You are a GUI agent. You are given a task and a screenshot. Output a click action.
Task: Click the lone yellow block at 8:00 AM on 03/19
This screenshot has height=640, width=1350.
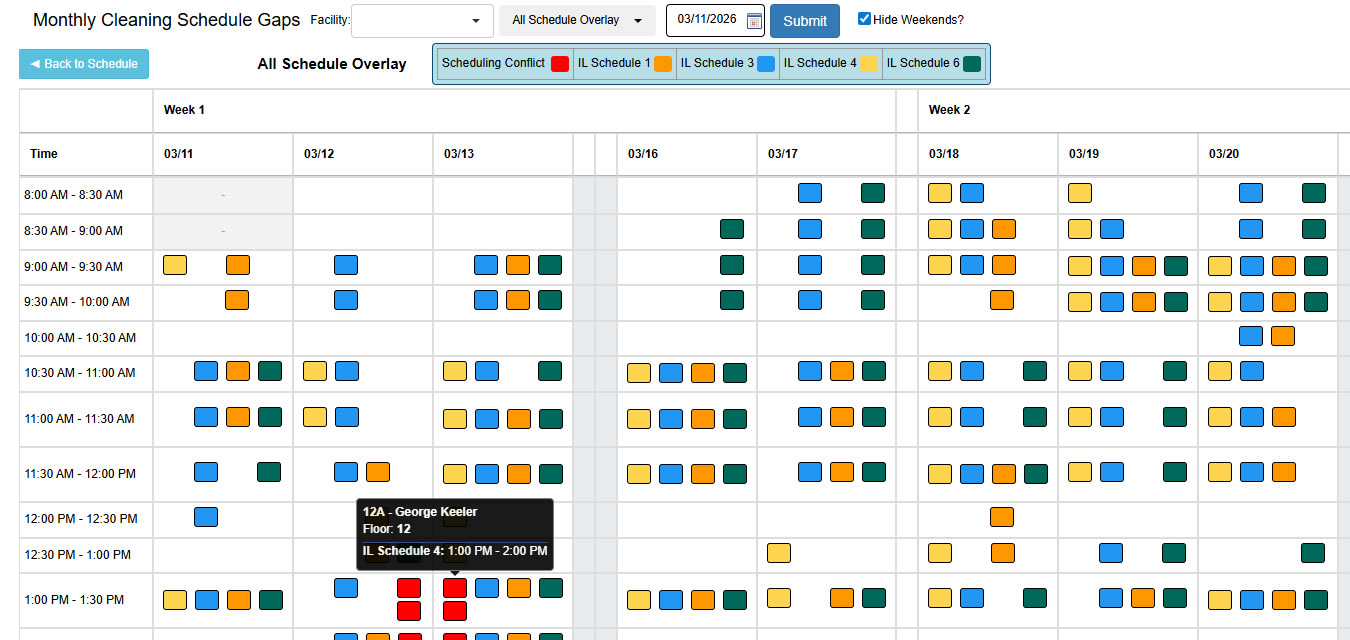(x=1080, y=192)
